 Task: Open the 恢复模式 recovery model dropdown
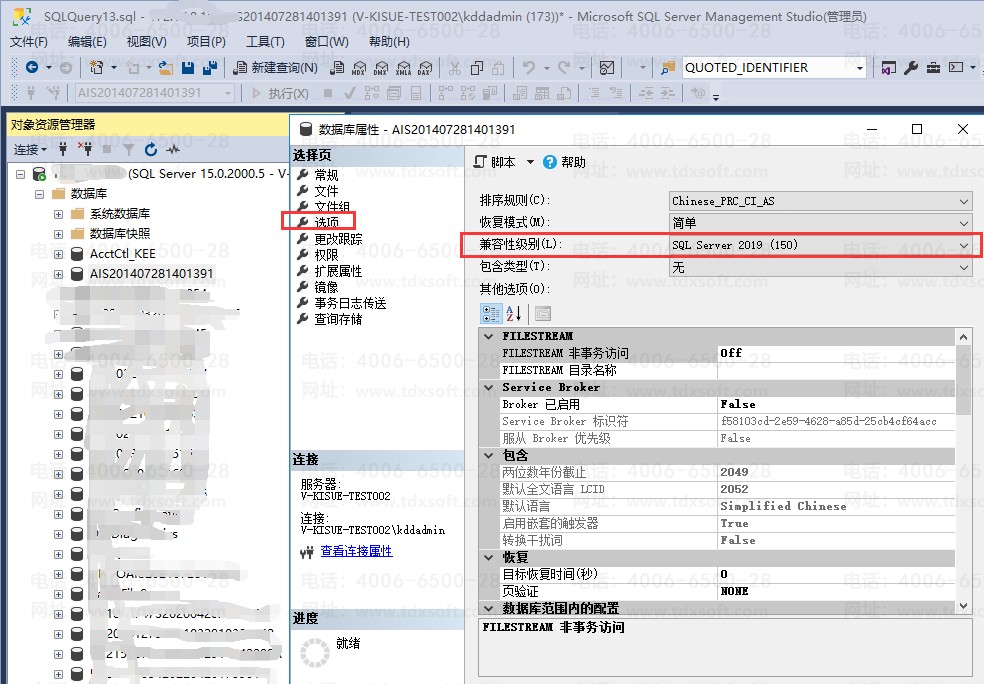964,223
